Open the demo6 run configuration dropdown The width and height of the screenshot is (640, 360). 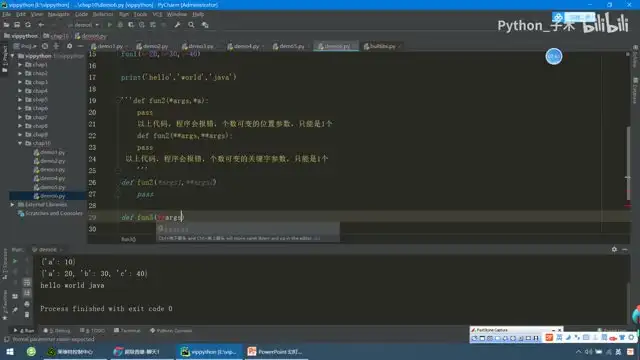tap(83, 25)
